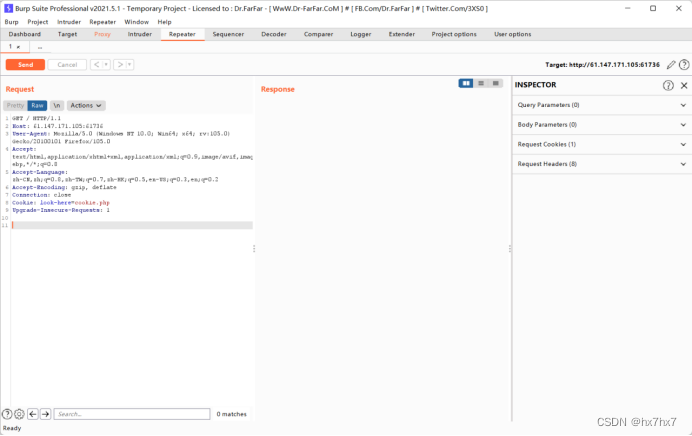Close Repeater tab 1 with small x
Viewport: 692px width, 436px height.
(x=19, y=47)
